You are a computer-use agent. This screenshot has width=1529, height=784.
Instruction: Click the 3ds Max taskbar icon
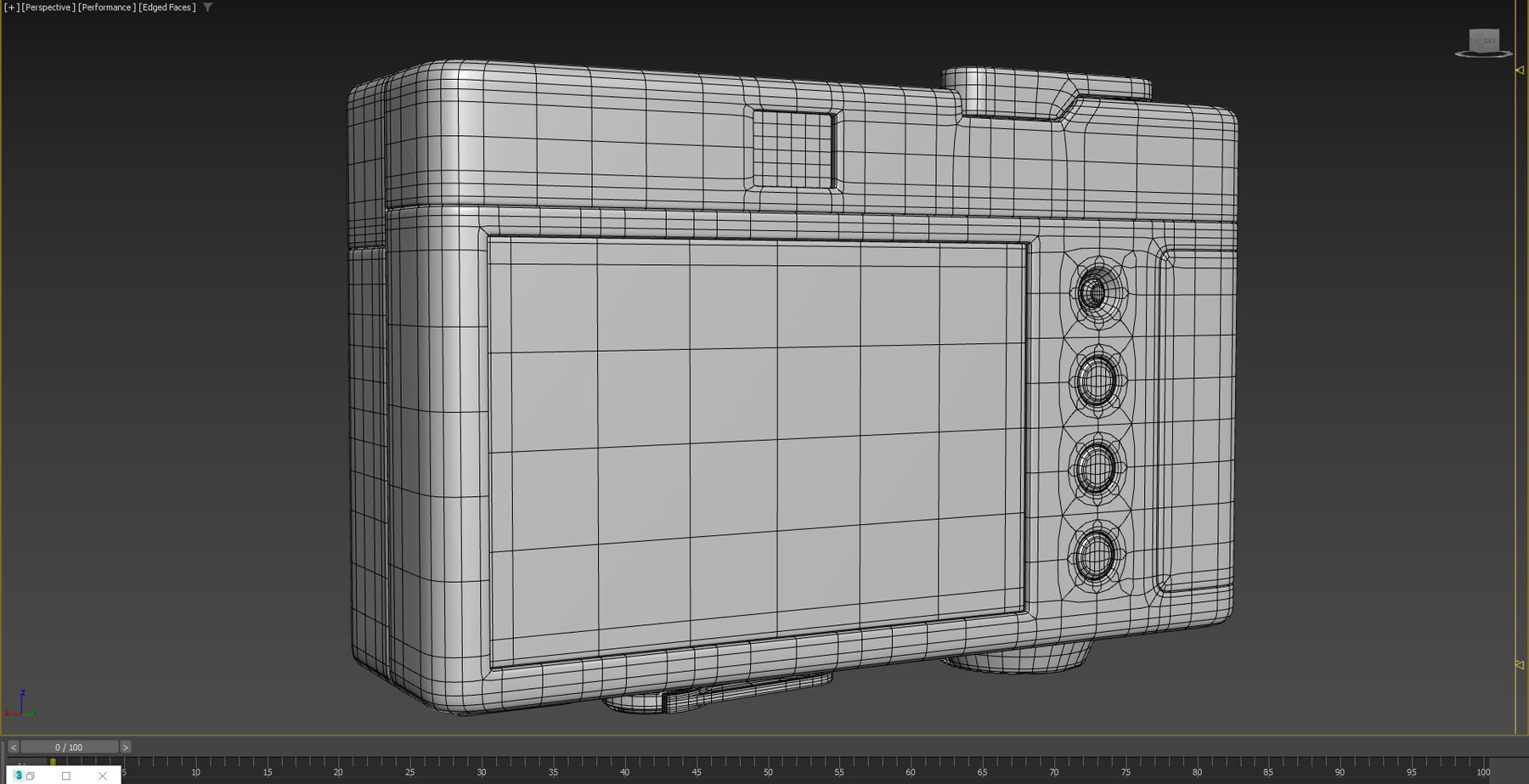(x=19, y=776)
